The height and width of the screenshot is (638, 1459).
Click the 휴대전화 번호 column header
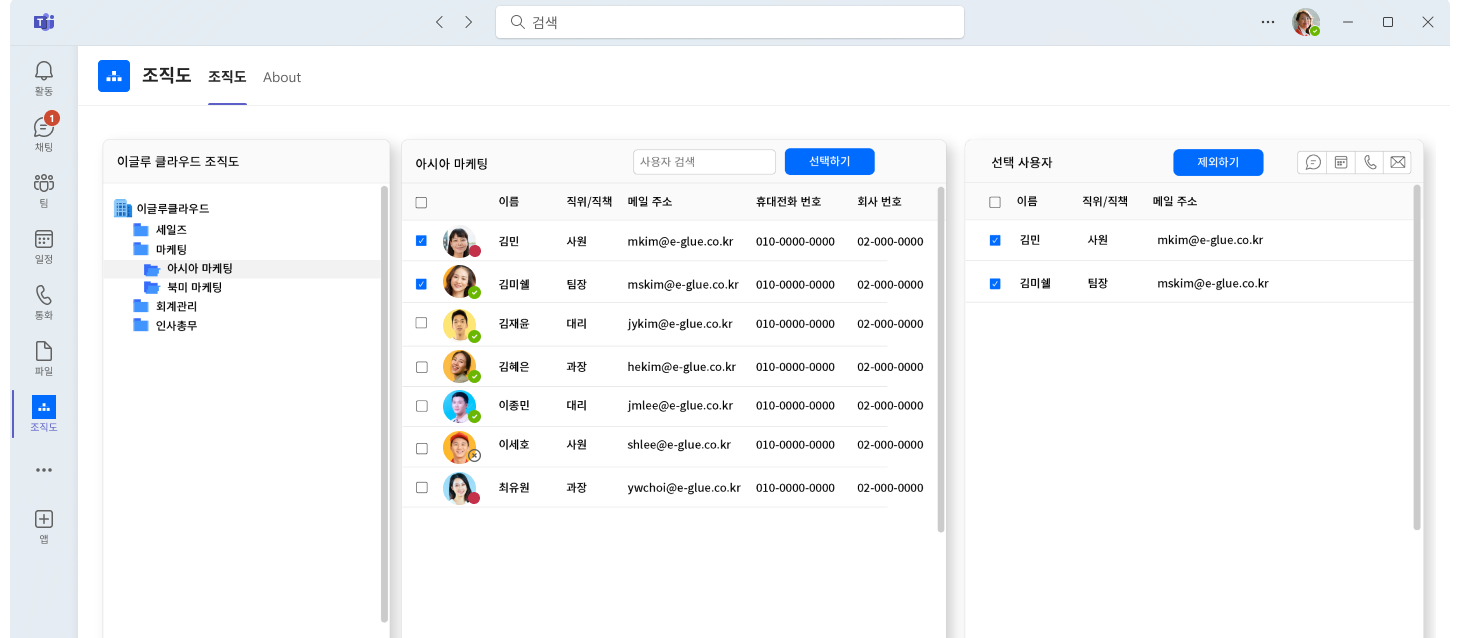[789, 202]
